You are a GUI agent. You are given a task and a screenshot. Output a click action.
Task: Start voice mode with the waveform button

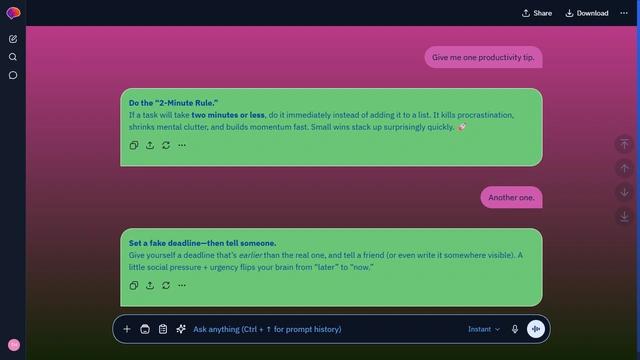coord(536,329)
